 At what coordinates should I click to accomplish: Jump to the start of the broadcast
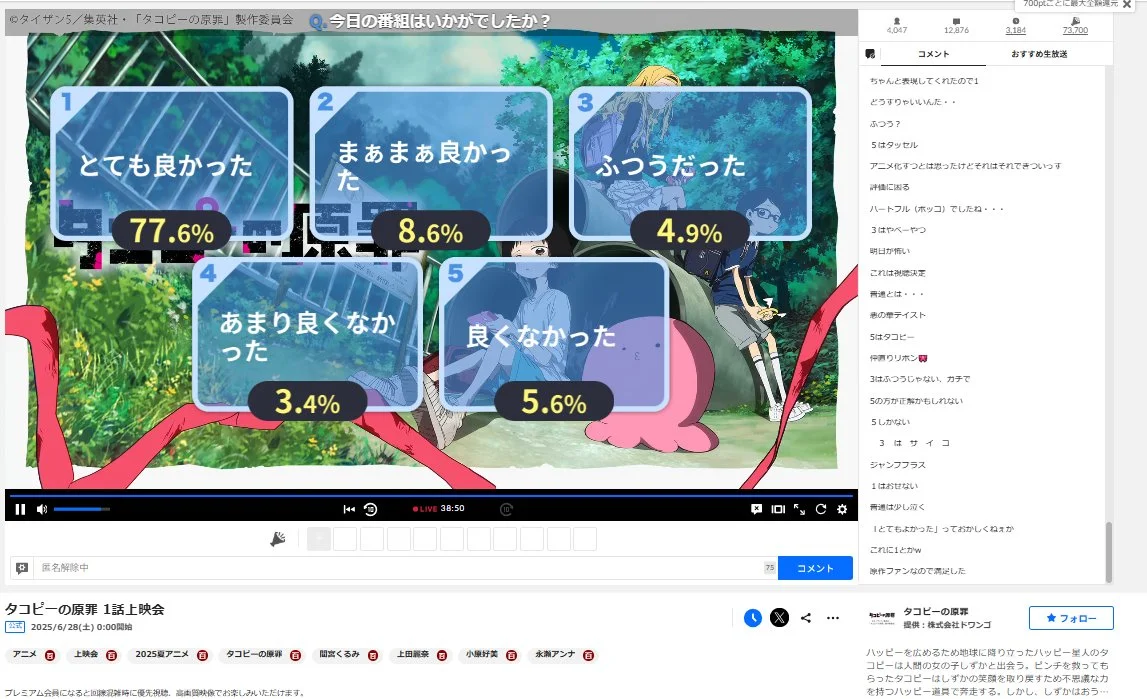(x=349, y=509)
